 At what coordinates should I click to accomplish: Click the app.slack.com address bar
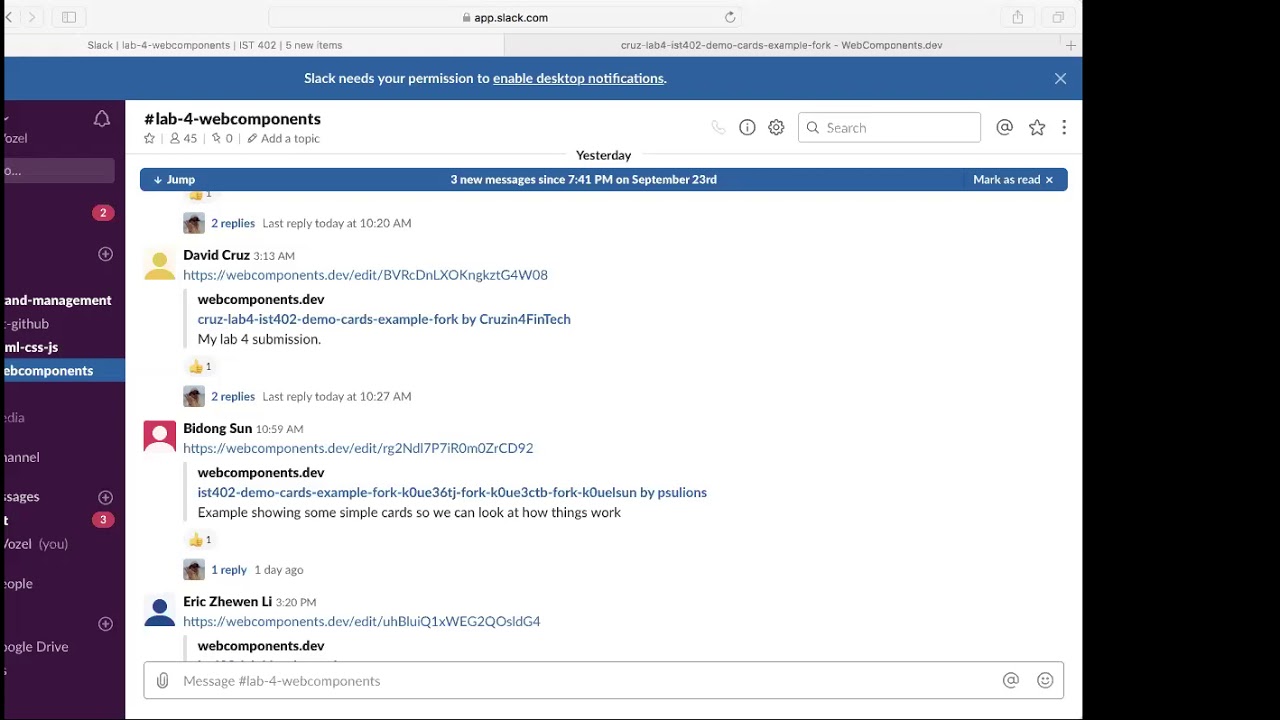[505, 17]
